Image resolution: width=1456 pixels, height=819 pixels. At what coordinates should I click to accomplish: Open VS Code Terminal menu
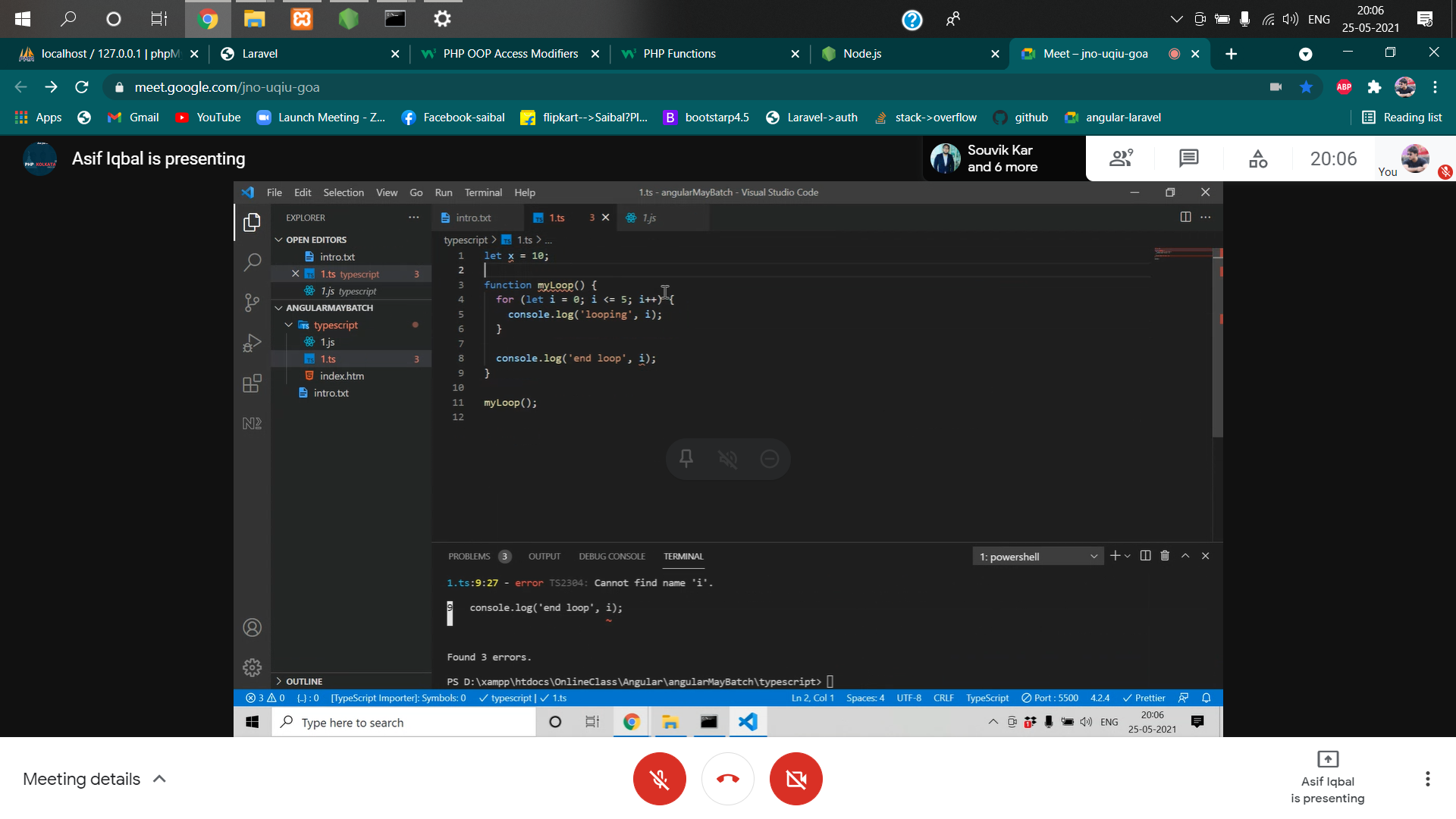(483, 193)
